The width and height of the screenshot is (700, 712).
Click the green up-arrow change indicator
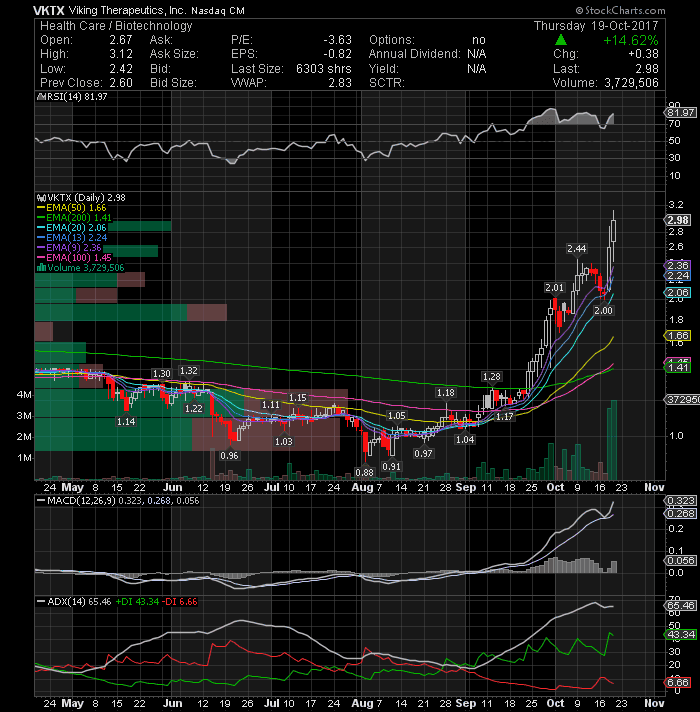(x=561, y=40)
